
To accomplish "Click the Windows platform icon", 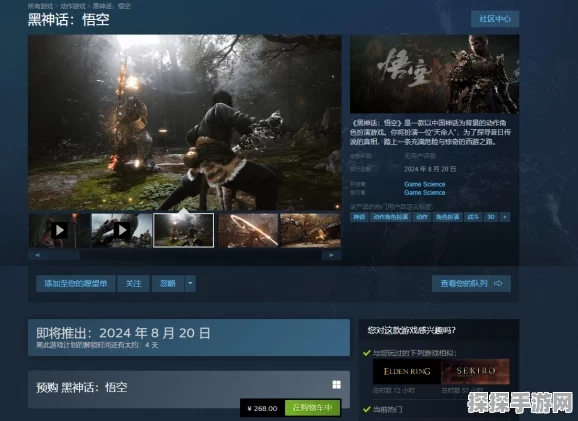I will [336, 385].
